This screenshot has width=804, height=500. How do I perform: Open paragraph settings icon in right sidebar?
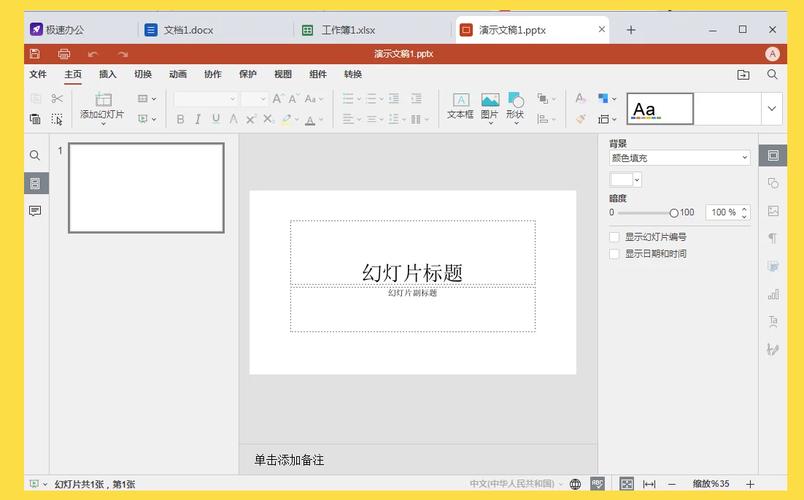[x=773, y=238]
